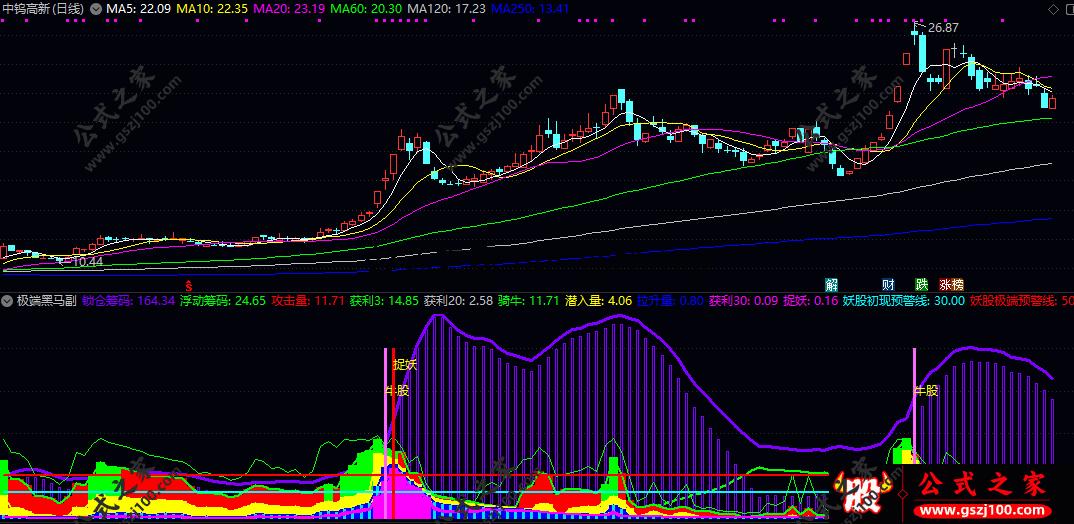The width and height of the screenshot is (1074, 524).
Task: Select the MA250: 13.41 indicator label
Action: (530, 9)
